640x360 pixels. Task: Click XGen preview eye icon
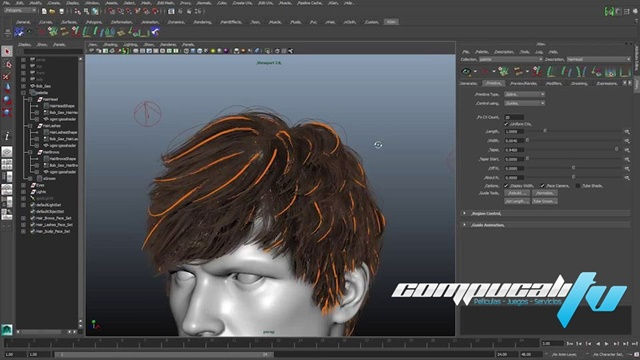tap(466, 72)
